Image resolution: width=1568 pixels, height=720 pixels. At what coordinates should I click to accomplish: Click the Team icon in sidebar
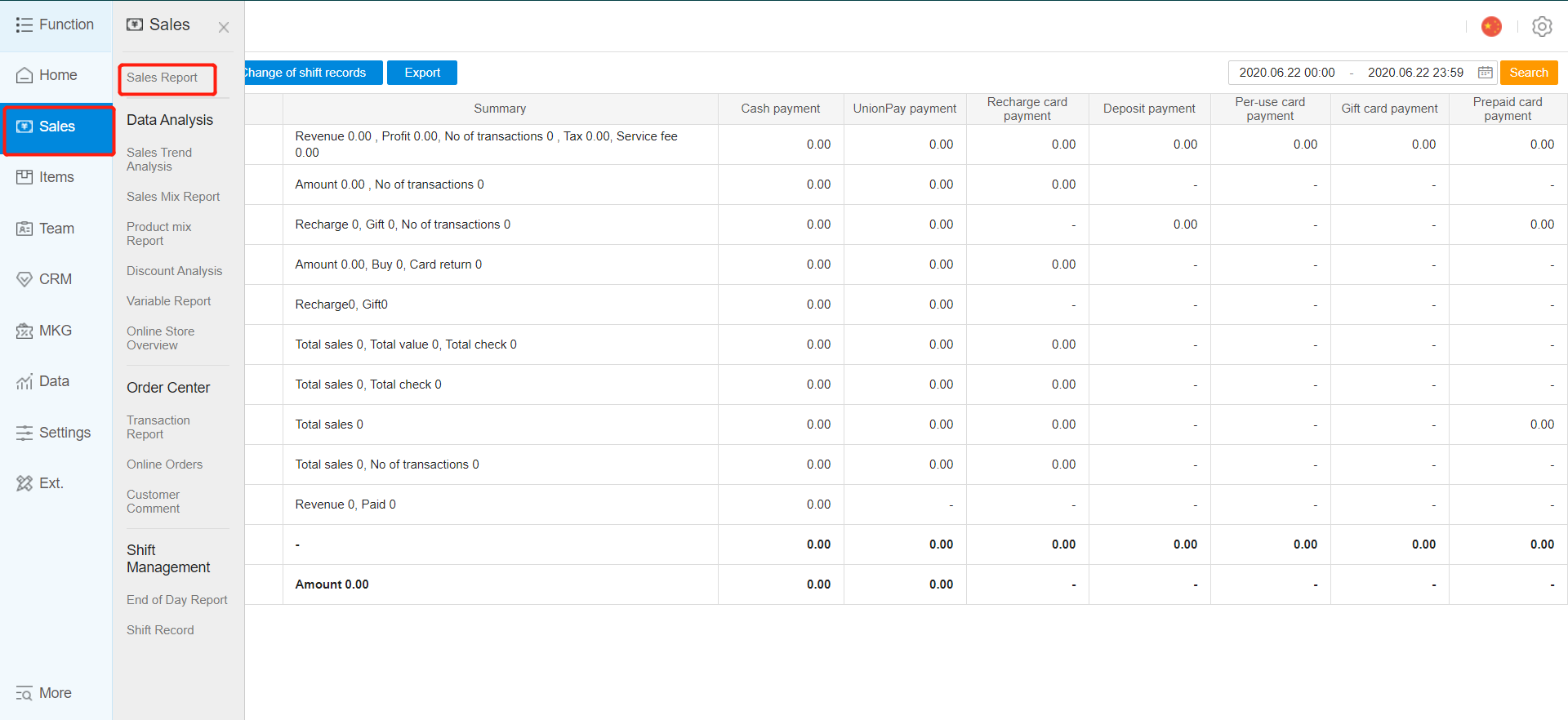click(24, 229)
